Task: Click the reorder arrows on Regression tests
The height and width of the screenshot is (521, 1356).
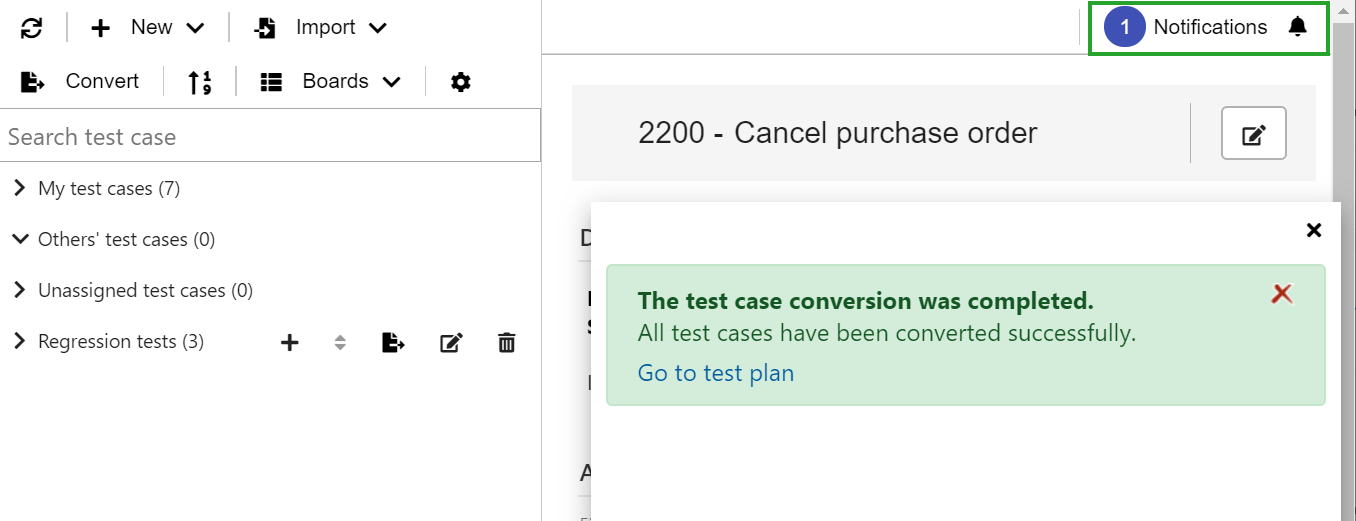Action: pos(340,343)
